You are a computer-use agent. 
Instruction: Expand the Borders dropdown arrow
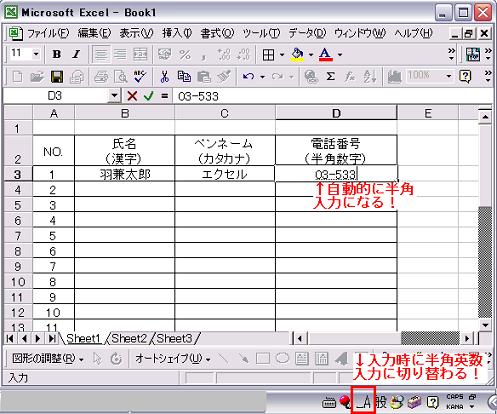282,54
